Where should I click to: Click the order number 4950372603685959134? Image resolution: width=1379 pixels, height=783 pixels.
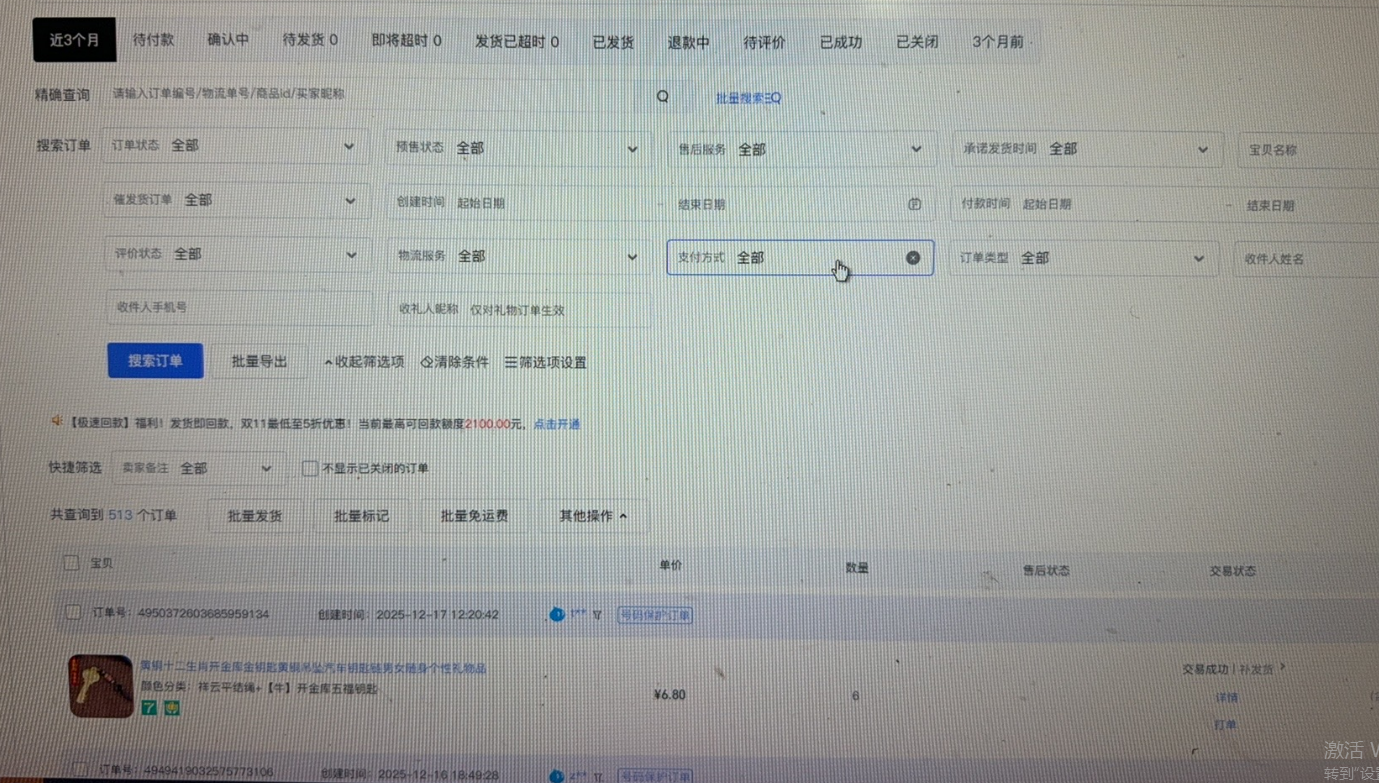(x=203, y=613)
